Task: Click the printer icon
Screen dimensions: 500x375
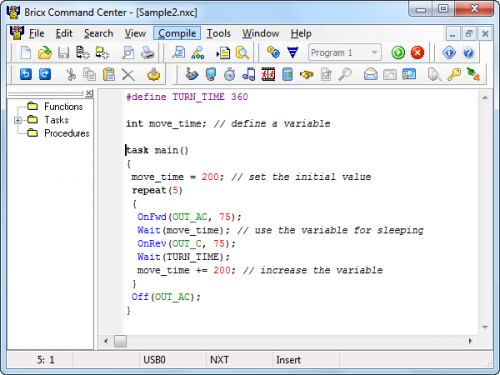Action: pos(147,53)
